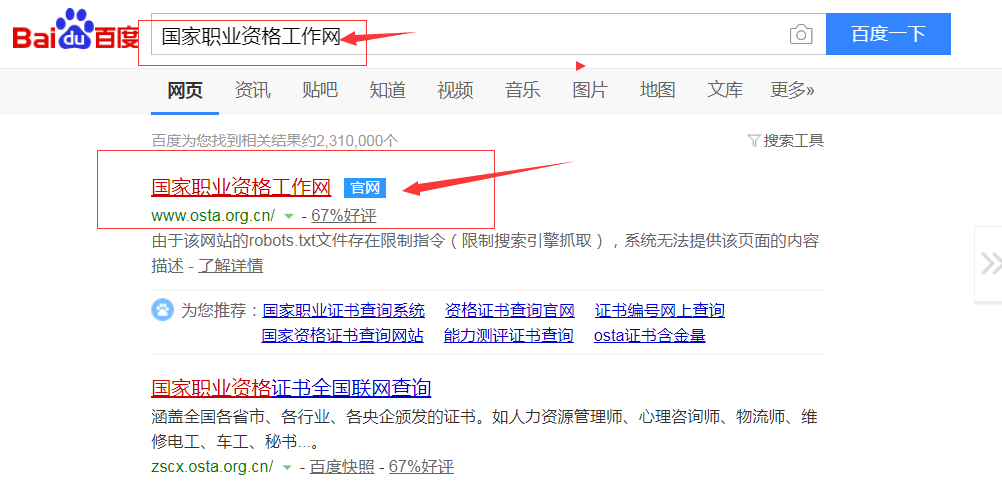This screenshot has height=500, width=1002.
Task: Open the second result's 67%好评 rating link
Action: tap(421, 467)
